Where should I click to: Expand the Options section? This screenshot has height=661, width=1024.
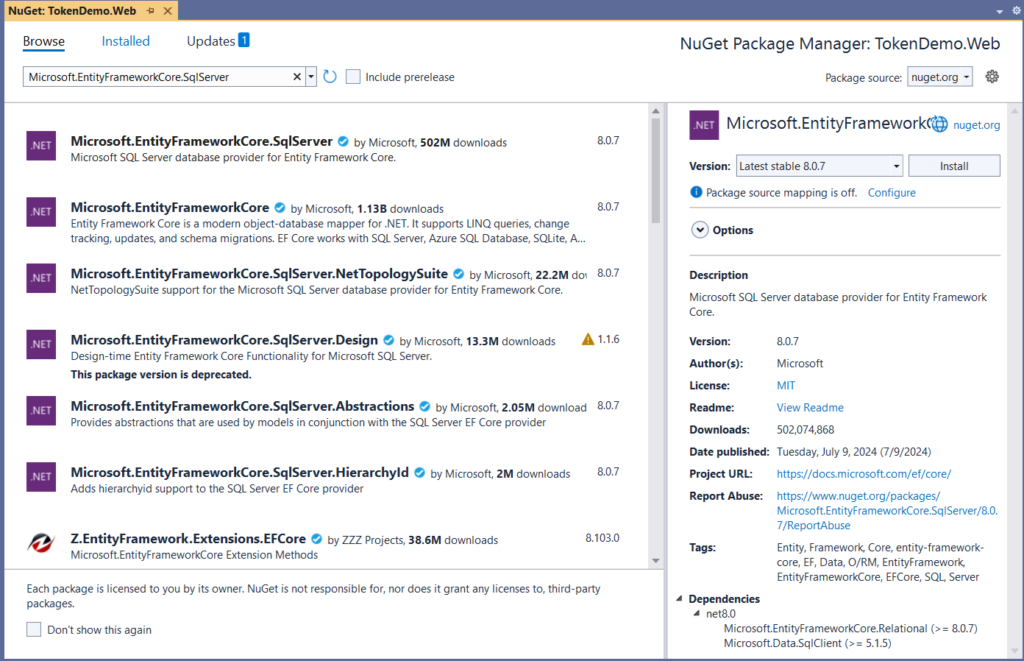[699, 230]
